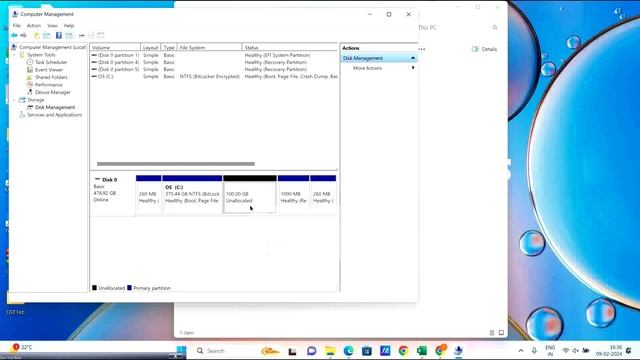Open File Explorer from the taskbar
The height and width of the screenshot is (360, 640).
pos(330,351)
